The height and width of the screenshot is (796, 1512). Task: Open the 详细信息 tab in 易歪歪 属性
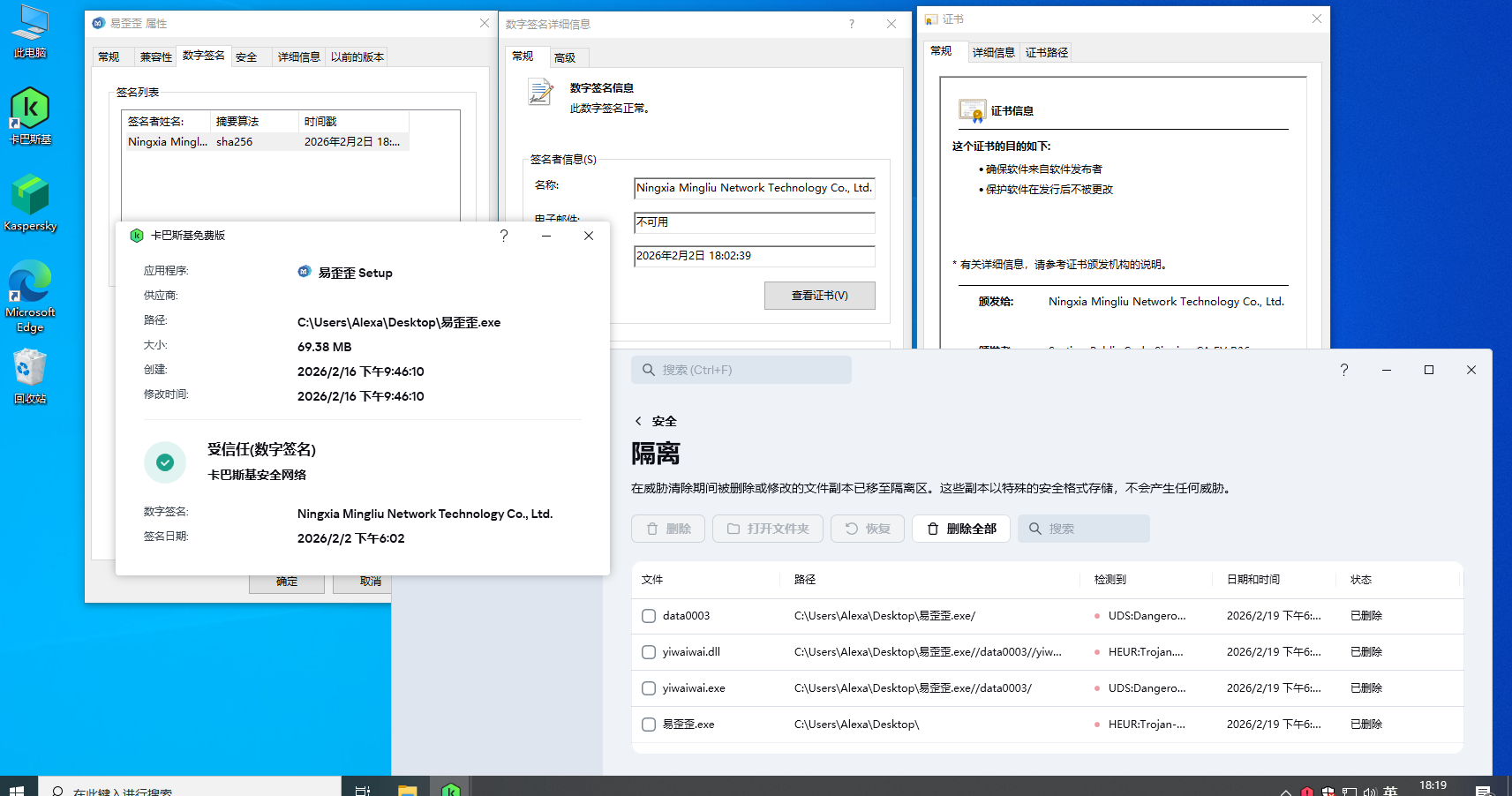[x=299, y=56]
